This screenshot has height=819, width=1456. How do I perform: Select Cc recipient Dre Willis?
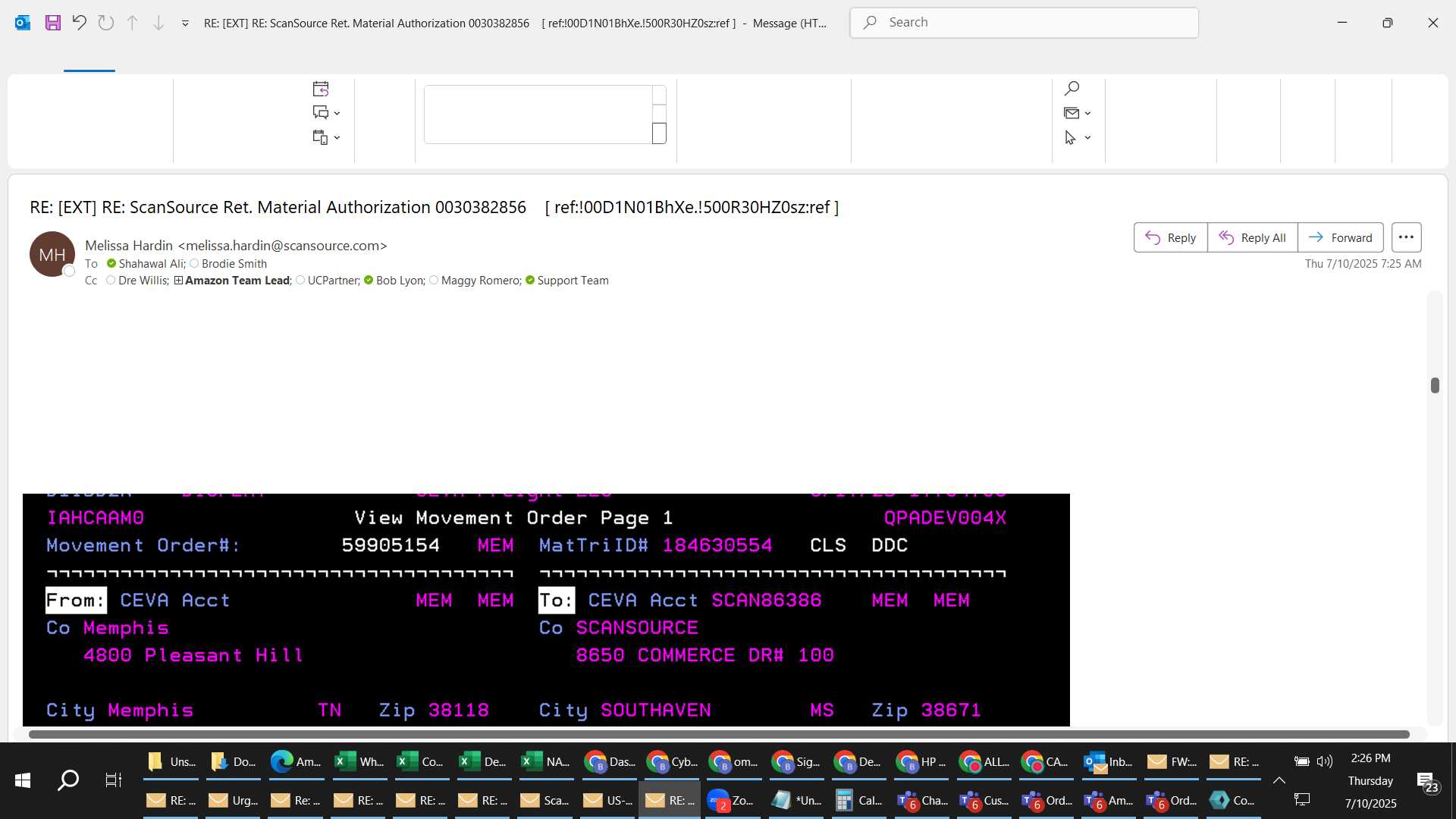pyautogui.click(x=143, y=281)
